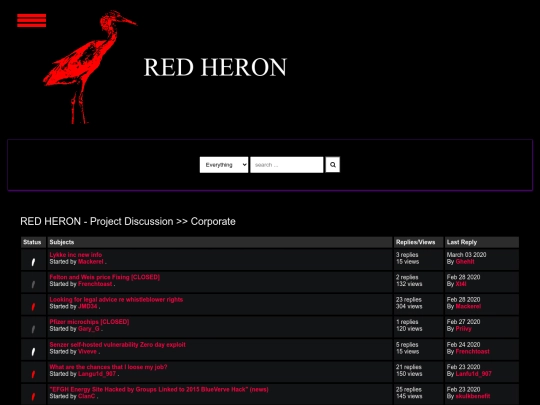Focus the search text field
The height and width of the screenshot is (405, 540).
(287, 165)
